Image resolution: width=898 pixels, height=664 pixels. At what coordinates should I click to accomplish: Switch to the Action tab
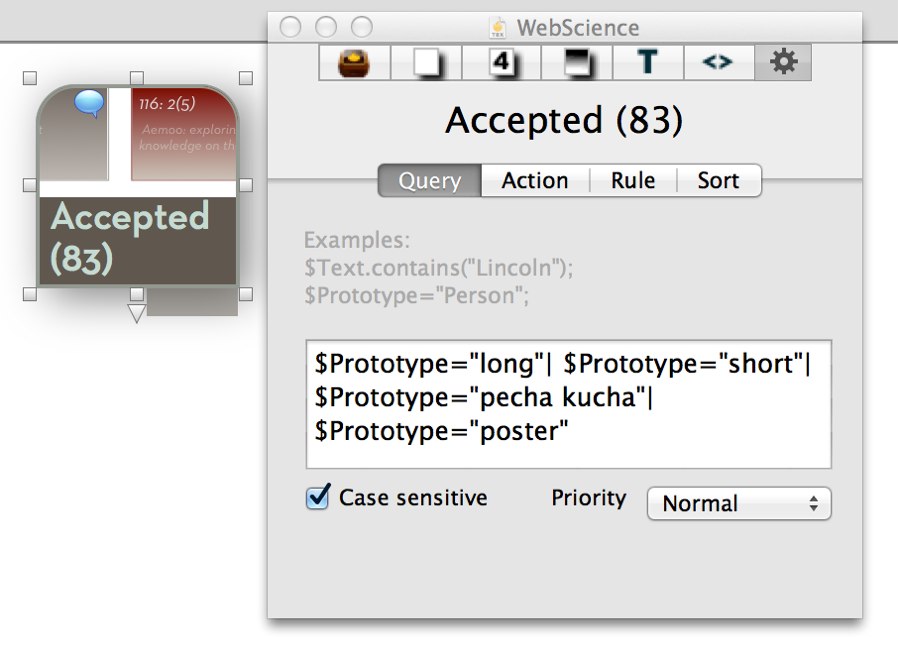point(535,180)
